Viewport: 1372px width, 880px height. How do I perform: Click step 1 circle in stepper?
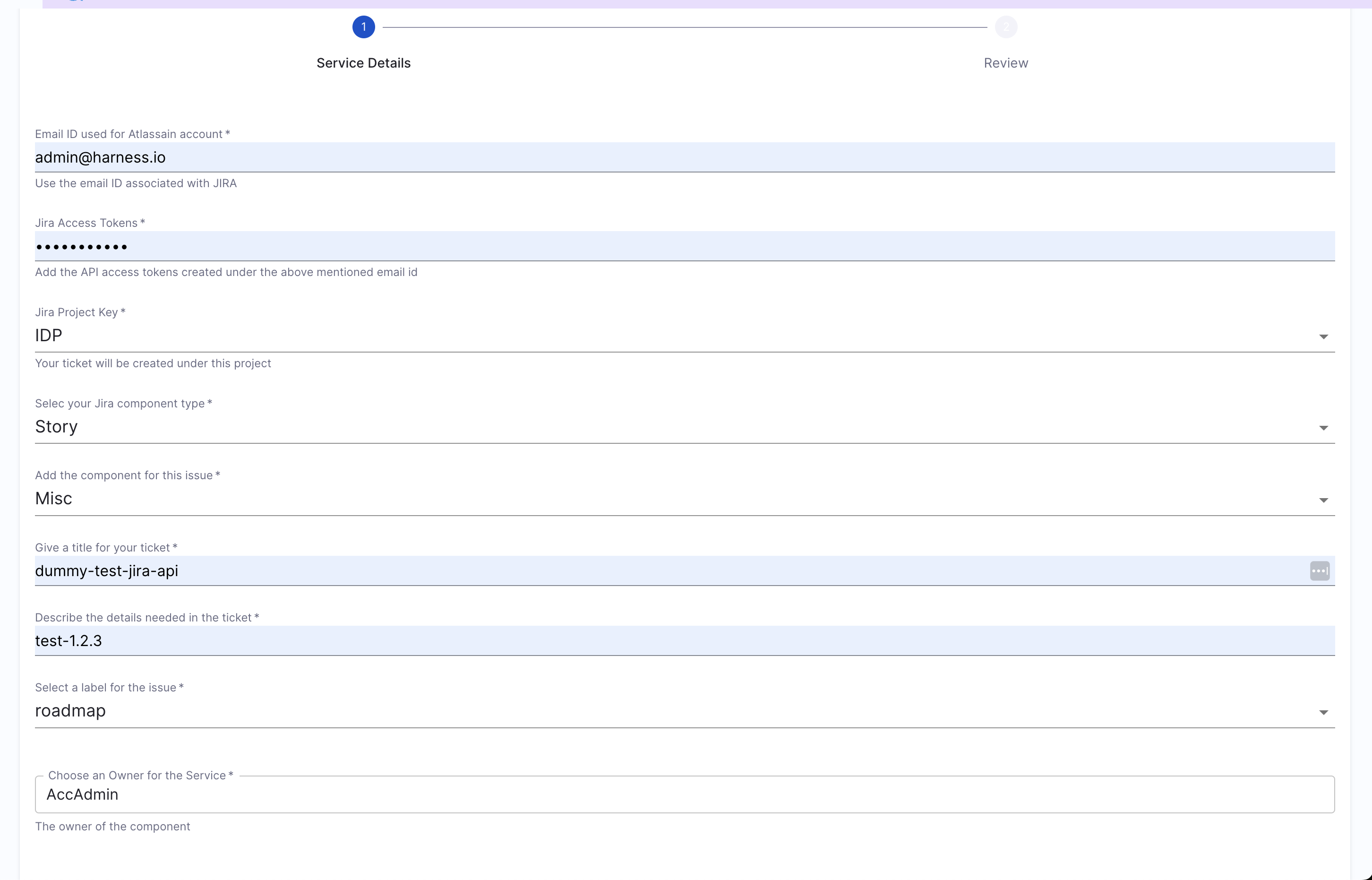(x=363, y=27)
